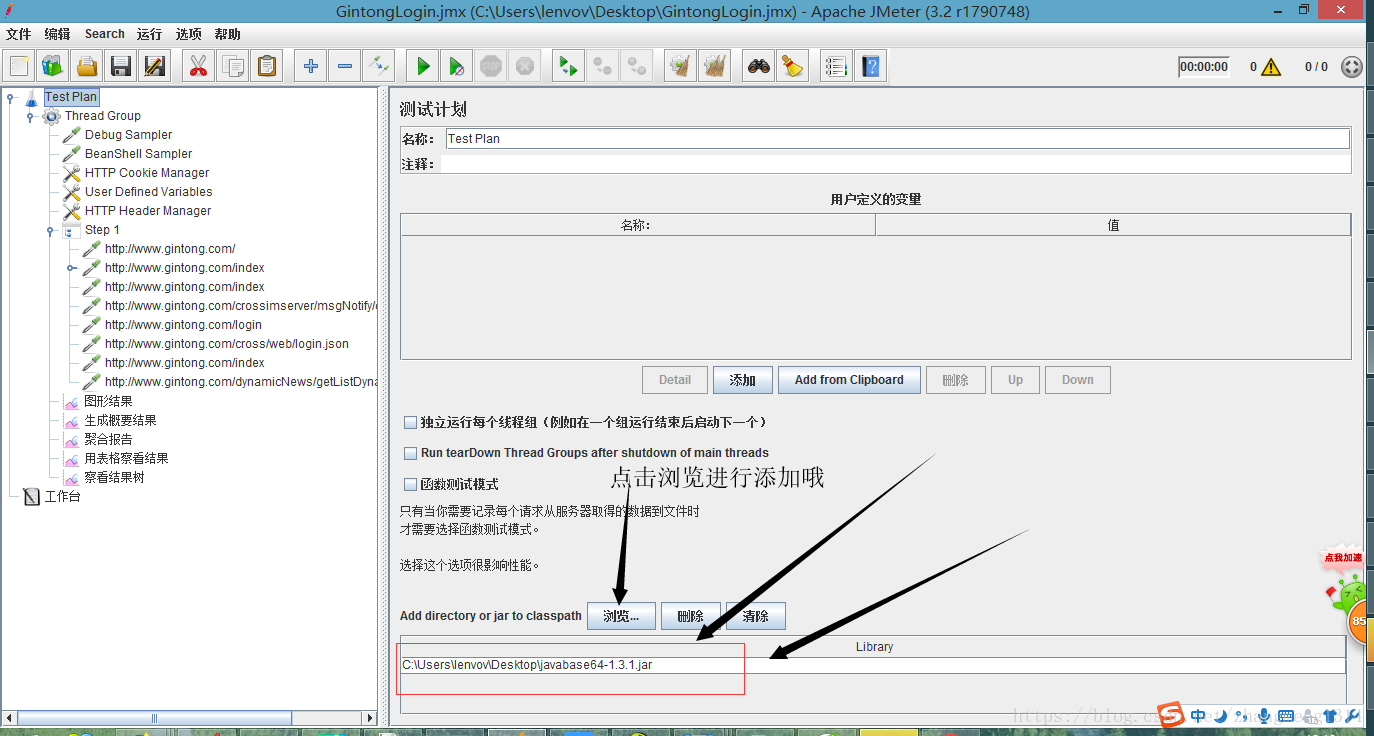
Task: Select the BeanShell Sampler tree node
Action: click(x=138, y=154)
